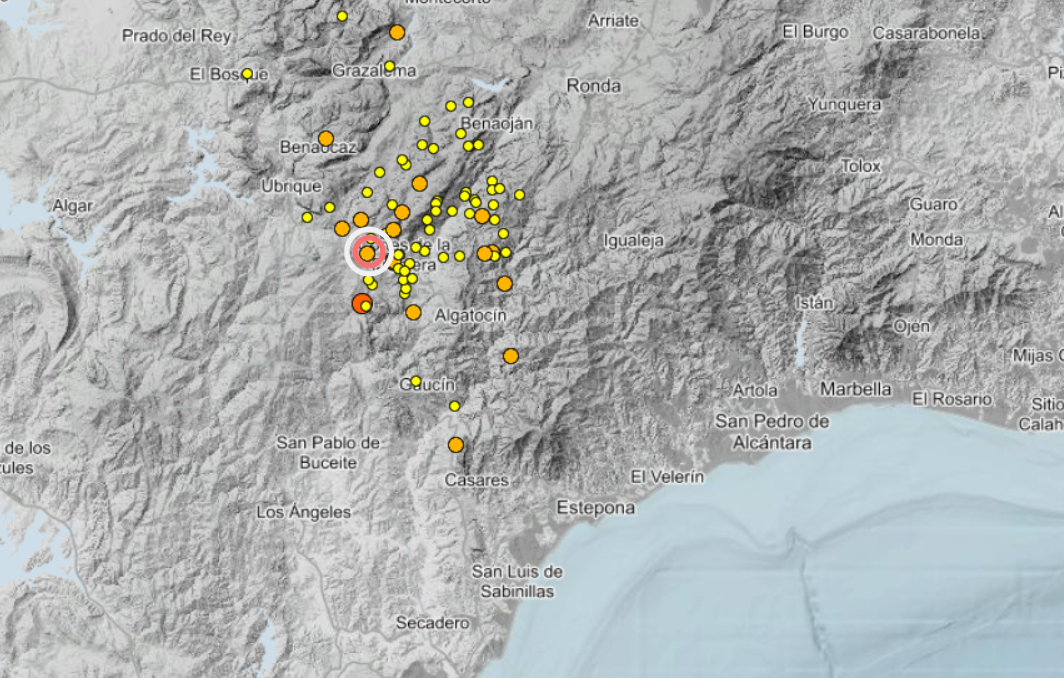
Task: Click the San Pedro de Alcántara label
Action: [772, 431]
